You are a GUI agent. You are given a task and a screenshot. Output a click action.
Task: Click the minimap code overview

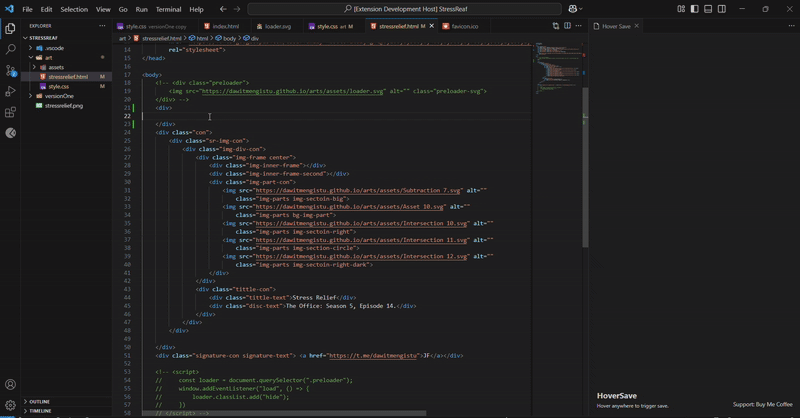coord(559,70)
